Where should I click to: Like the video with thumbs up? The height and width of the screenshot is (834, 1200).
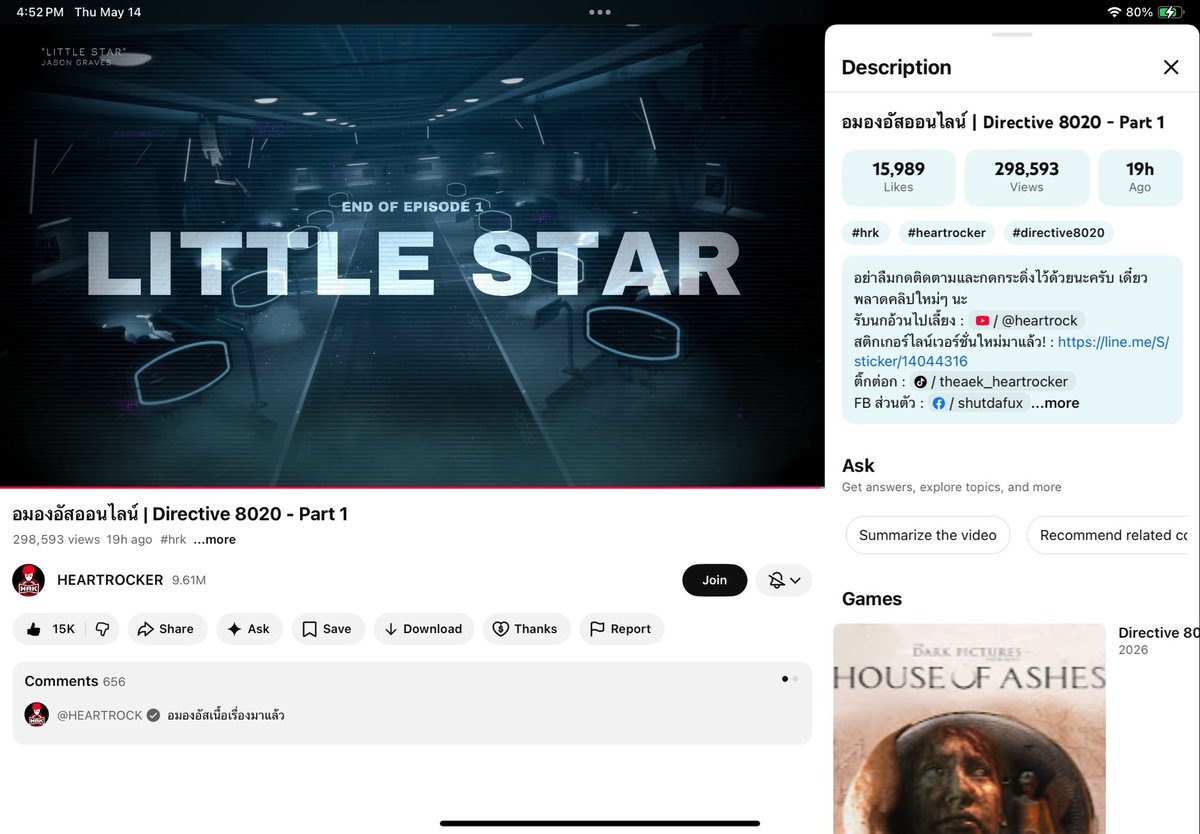[49, 629]
